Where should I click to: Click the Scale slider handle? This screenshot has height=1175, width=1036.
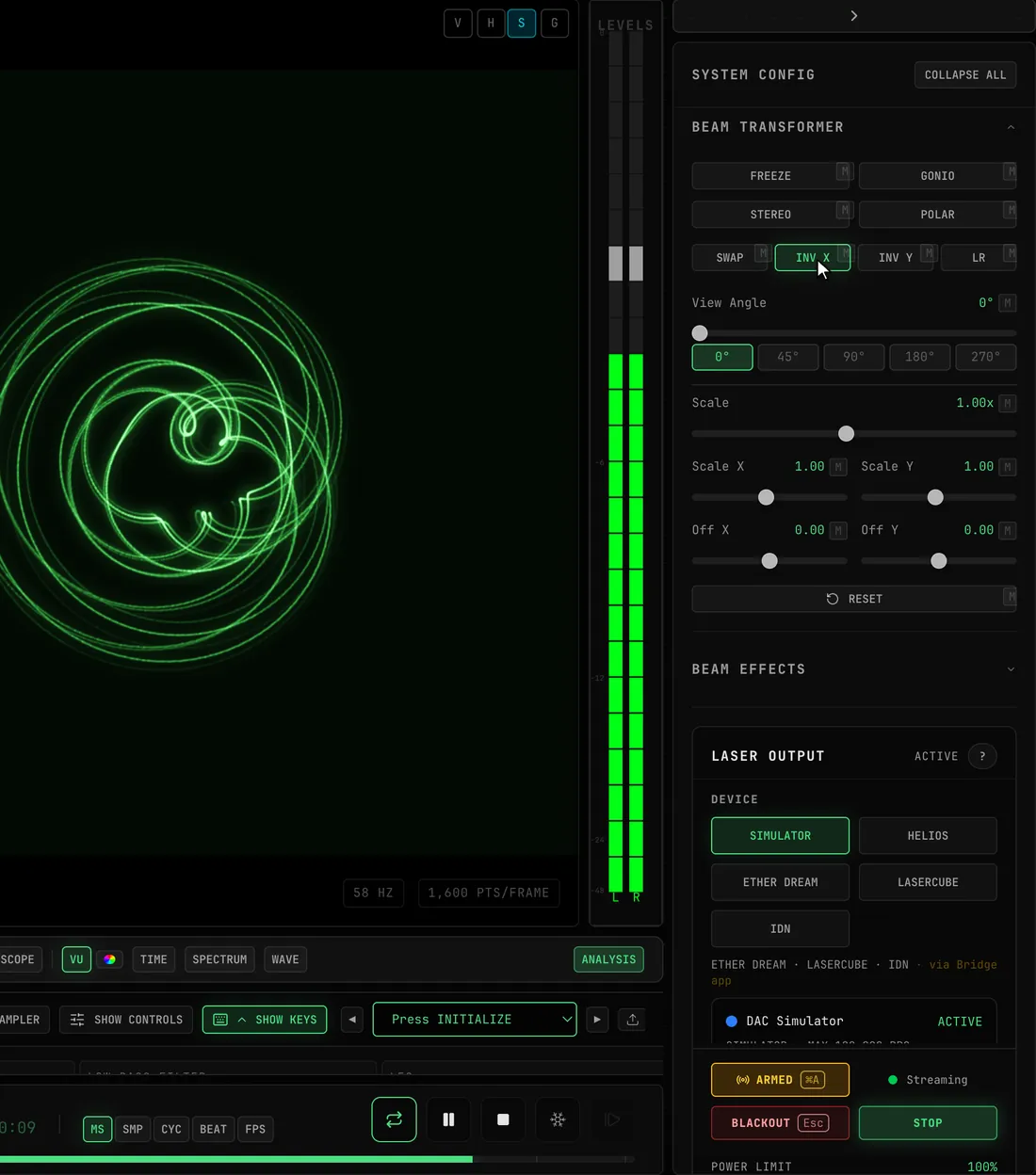tap(847, 434)
